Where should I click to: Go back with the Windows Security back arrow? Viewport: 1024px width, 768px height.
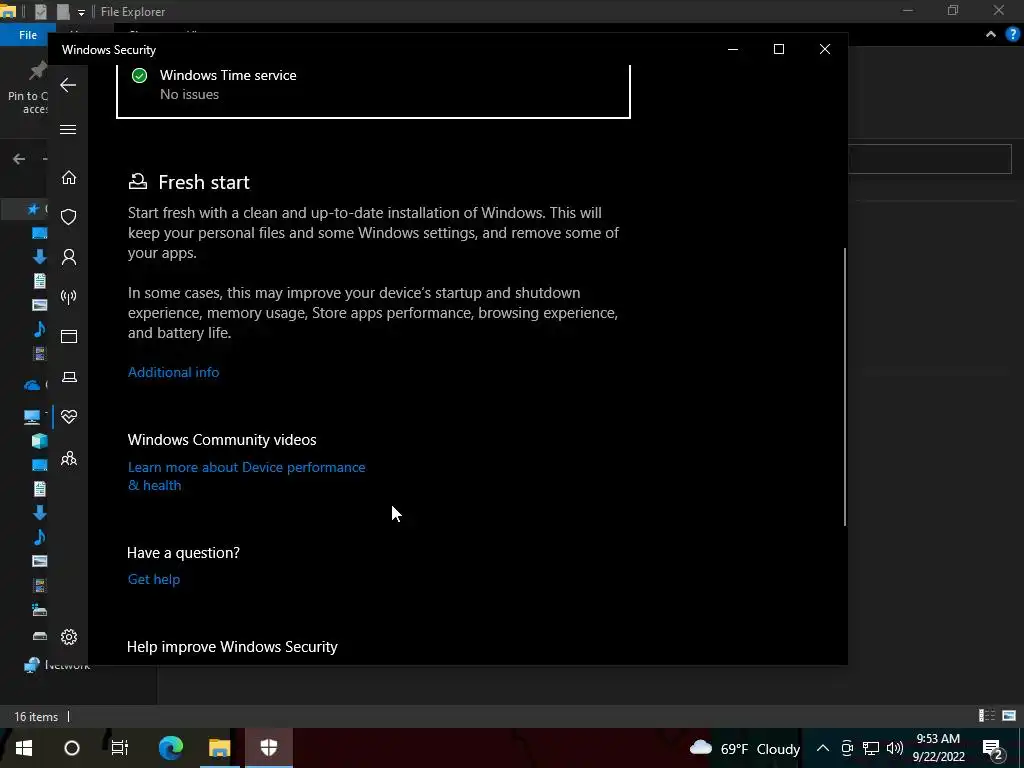[68, 85]
